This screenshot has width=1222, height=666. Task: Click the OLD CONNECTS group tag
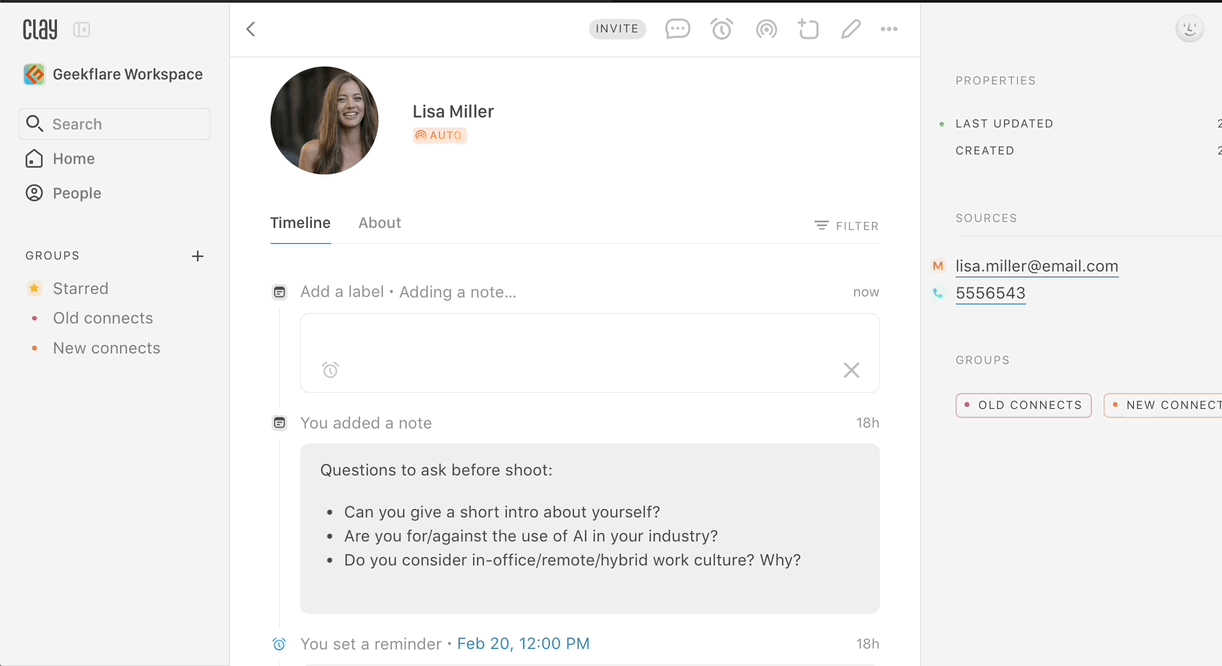(1023, 405)
